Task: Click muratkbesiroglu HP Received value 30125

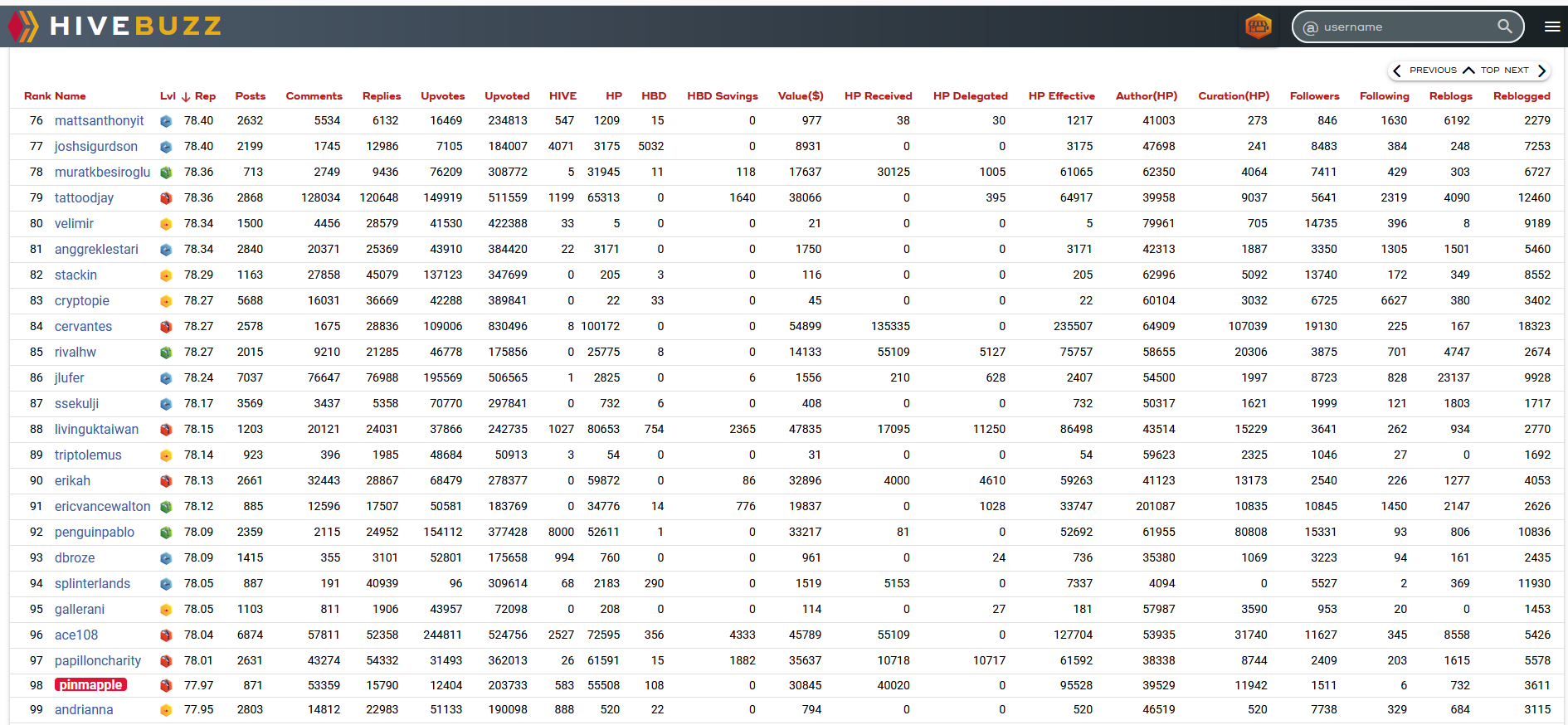Action: click(x=894, y=173)
